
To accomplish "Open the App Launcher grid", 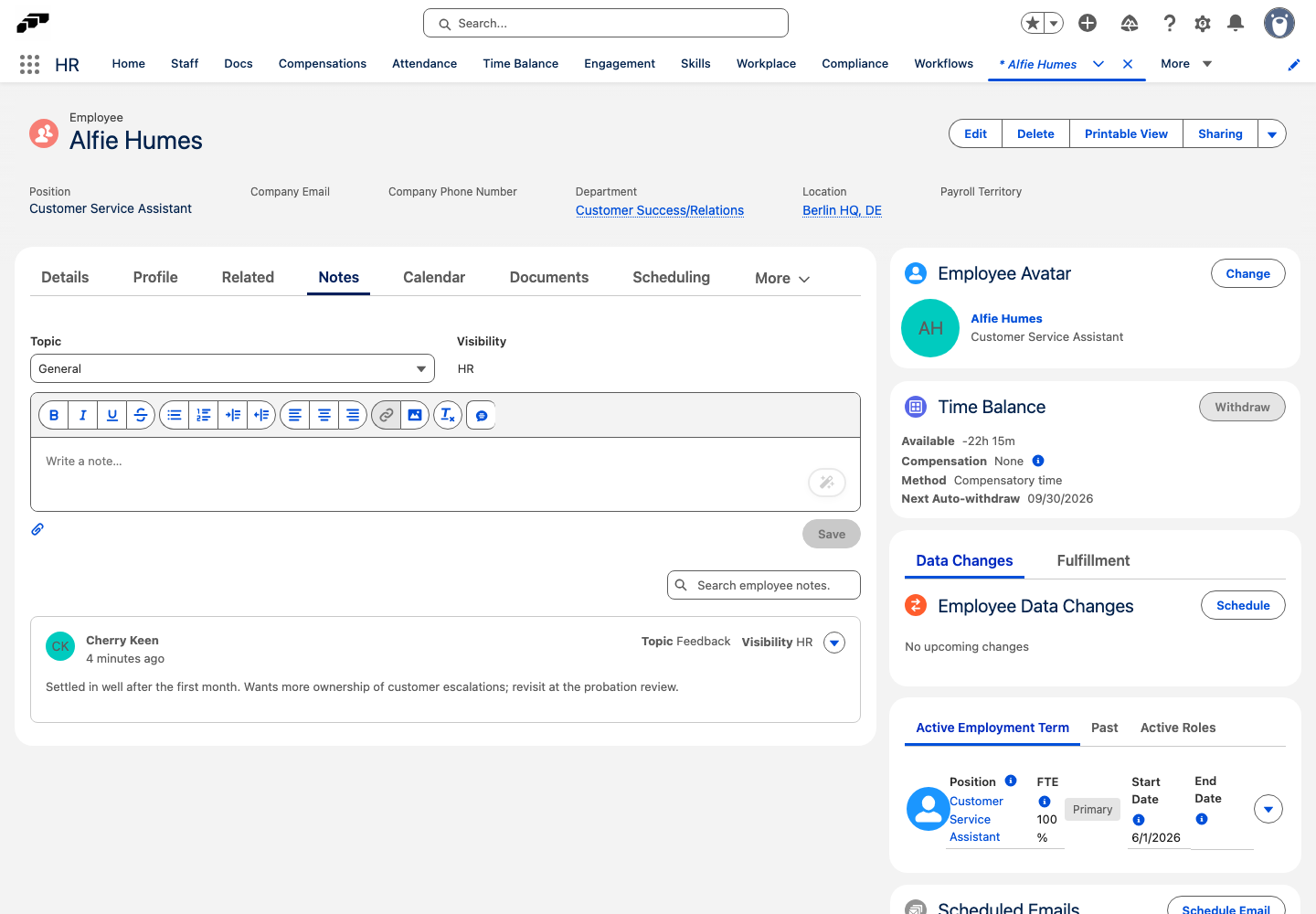I will pos(29,64).
